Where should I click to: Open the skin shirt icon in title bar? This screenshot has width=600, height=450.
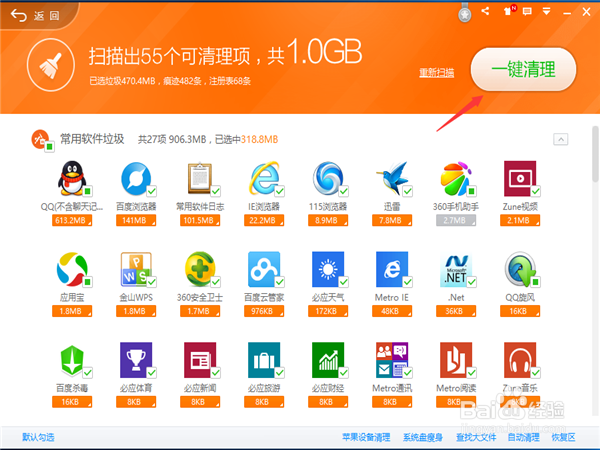[x=508, y=11]
